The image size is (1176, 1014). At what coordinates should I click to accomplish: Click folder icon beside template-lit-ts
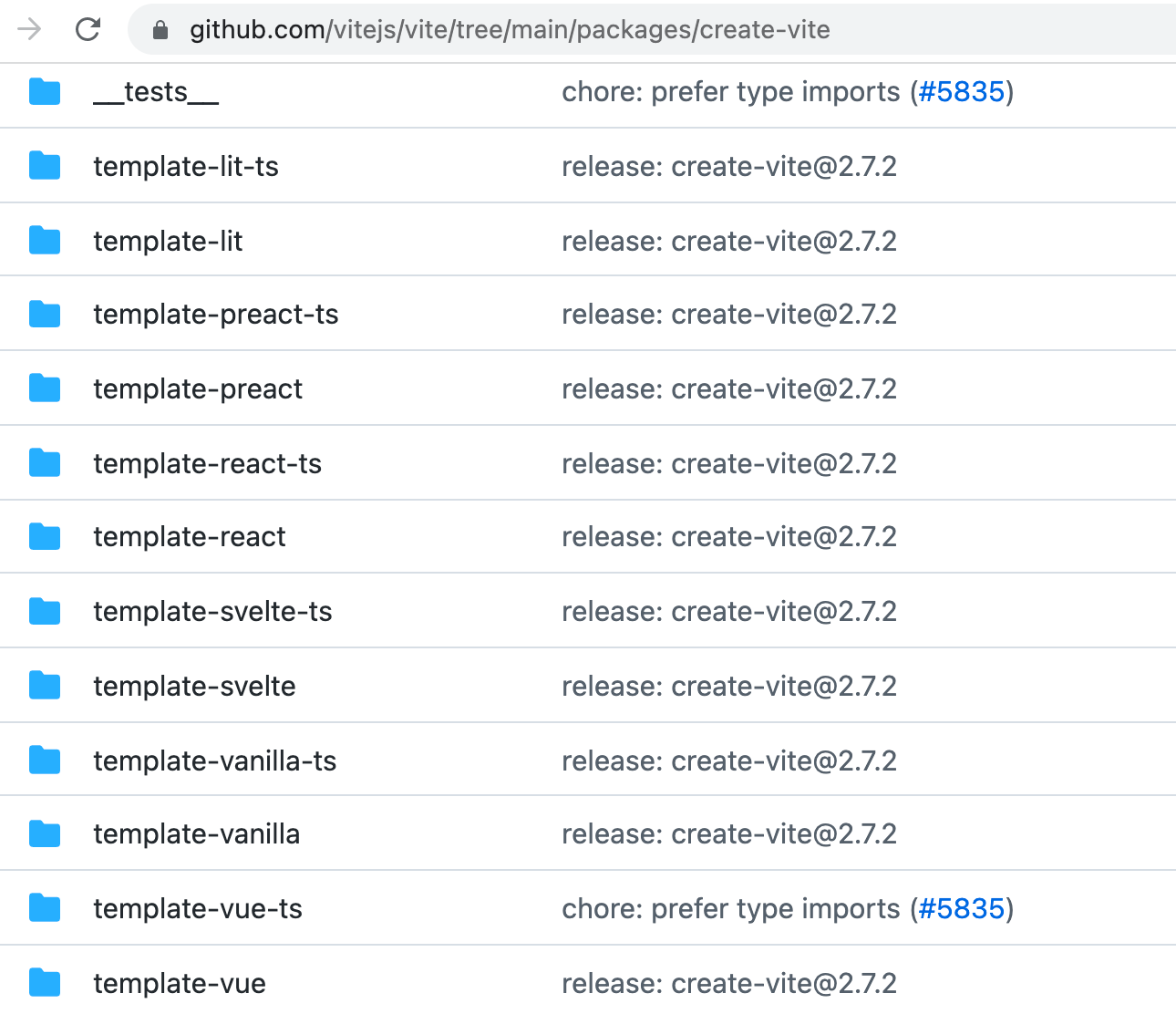pyautogui.click(x=45, y=166)
